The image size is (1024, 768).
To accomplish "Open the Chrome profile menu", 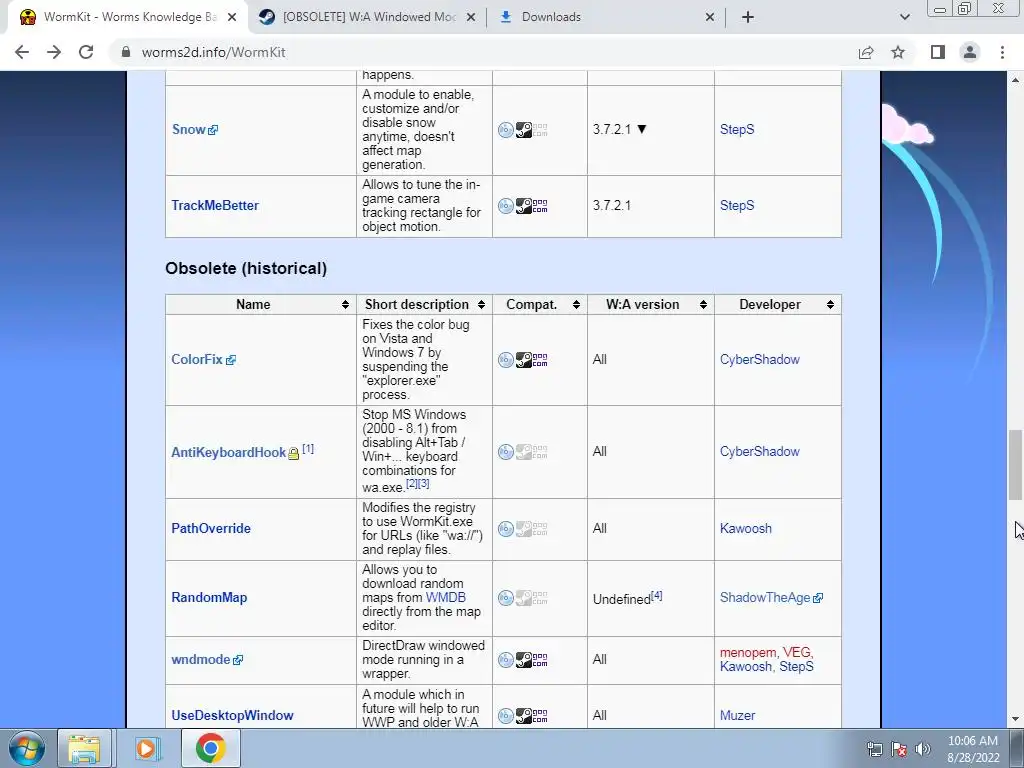I will (x=970, y=52).
